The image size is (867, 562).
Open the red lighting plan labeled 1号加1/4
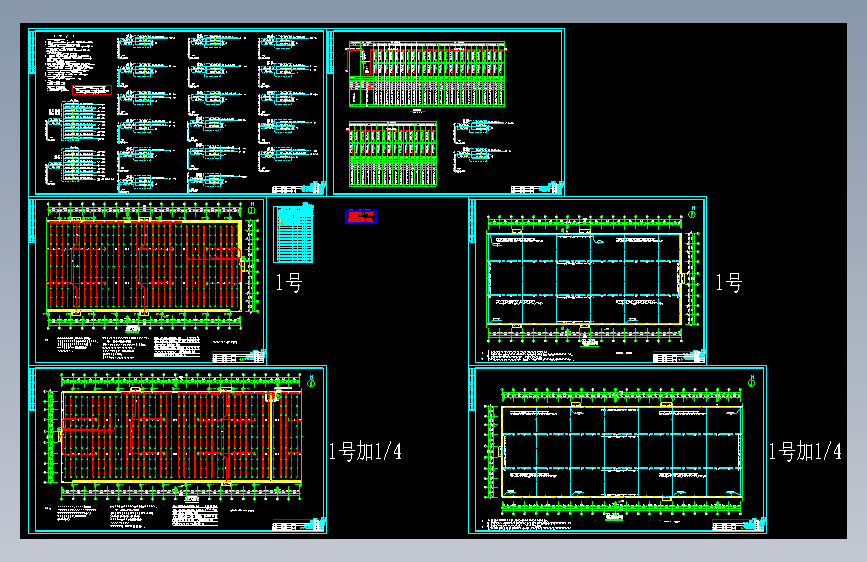click(x=177, y=449)
